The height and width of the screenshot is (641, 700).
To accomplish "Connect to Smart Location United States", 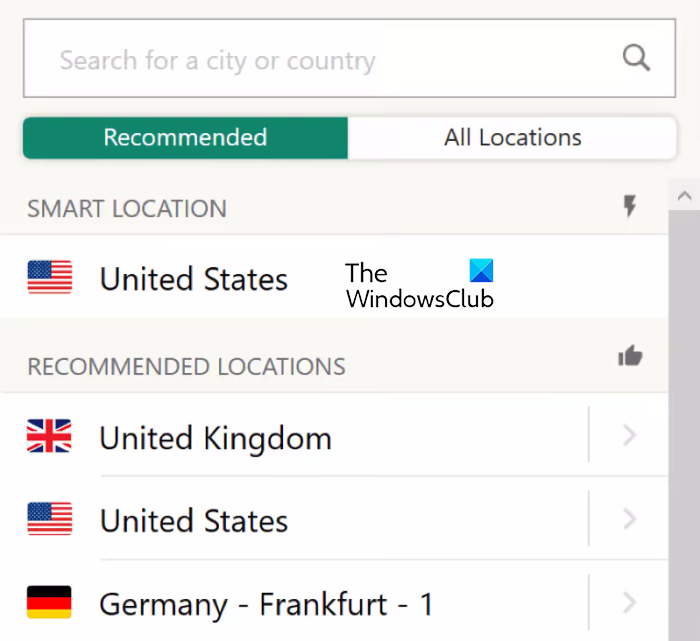I will [x=194, y=279].
